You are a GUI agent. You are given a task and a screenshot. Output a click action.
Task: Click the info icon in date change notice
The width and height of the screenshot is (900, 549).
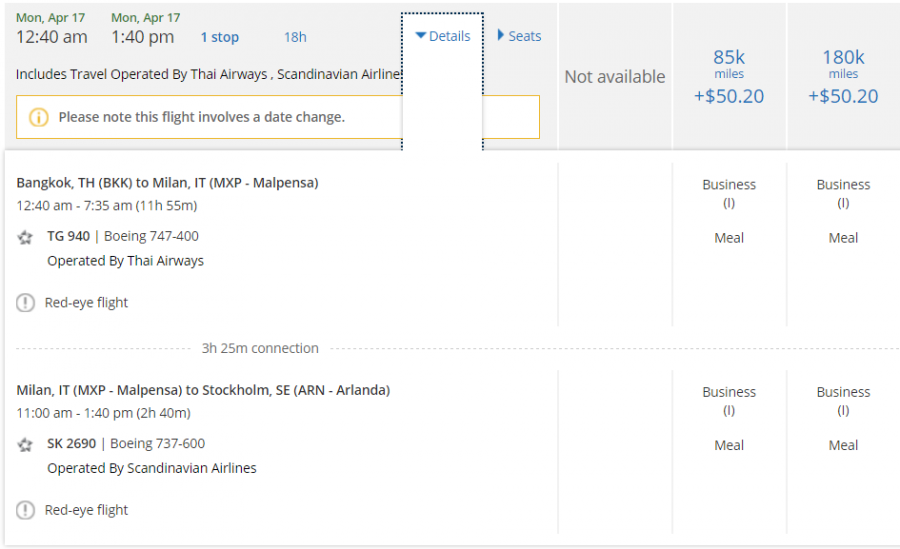tap(39, 117)
